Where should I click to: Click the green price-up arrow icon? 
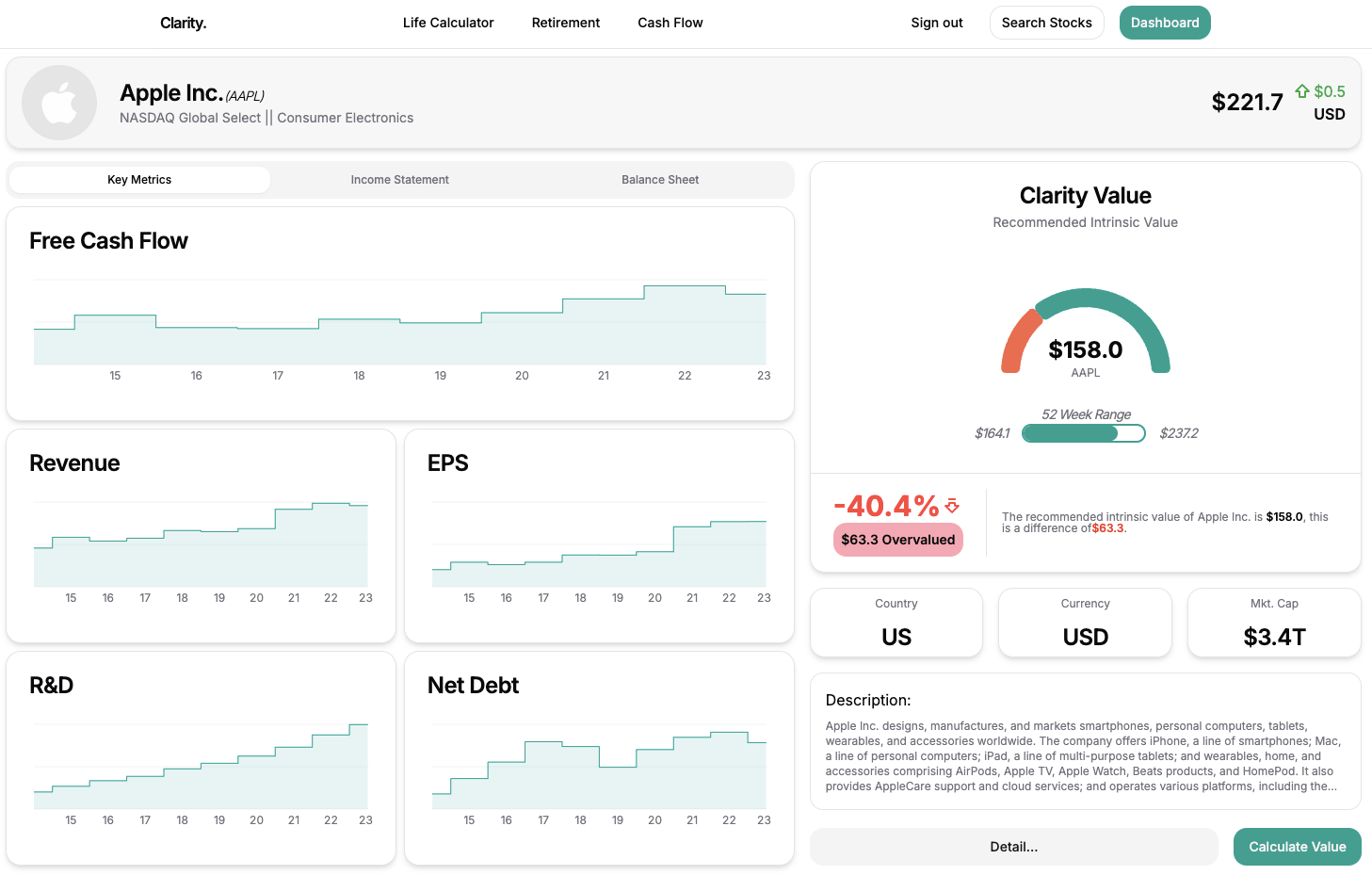pyautogui.click(x=1302, y=91)
